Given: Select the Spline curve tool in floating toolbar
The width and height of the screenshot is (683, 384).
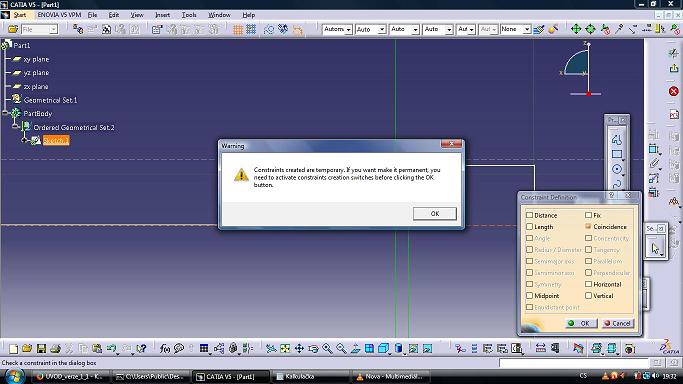Looking at the screenshot, I should click(x=617, y=184).
